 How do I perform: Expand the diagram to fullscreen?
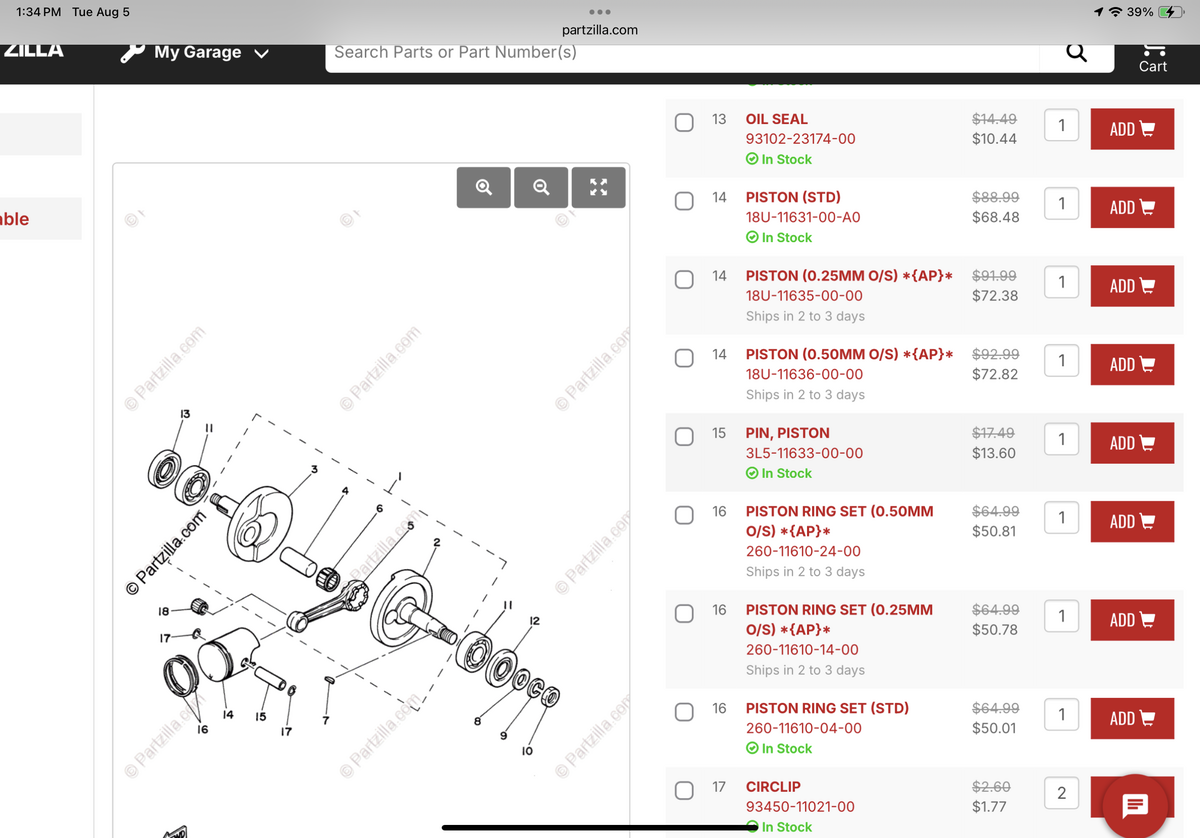pyautogui.click(x=598, y=187)
